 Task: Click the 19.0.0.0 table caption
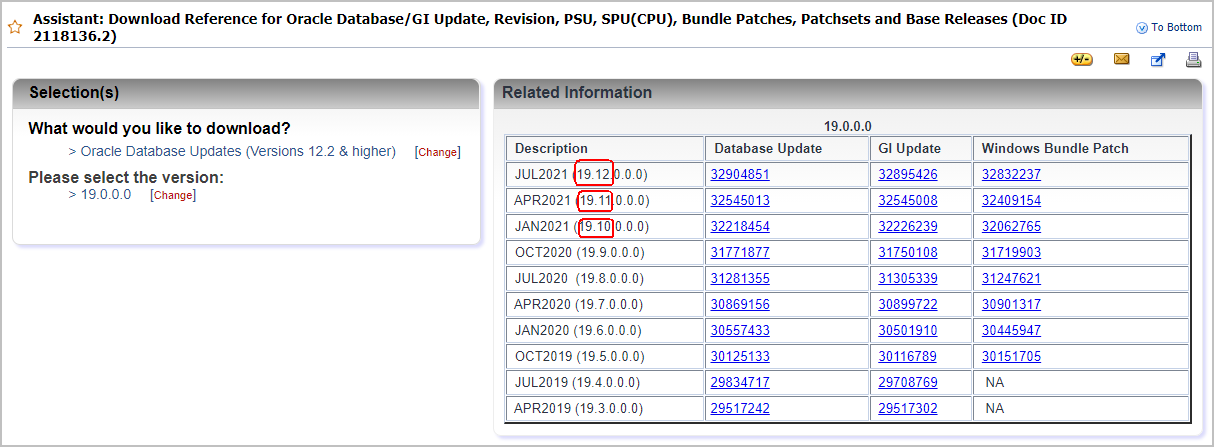tap(847, 126)
